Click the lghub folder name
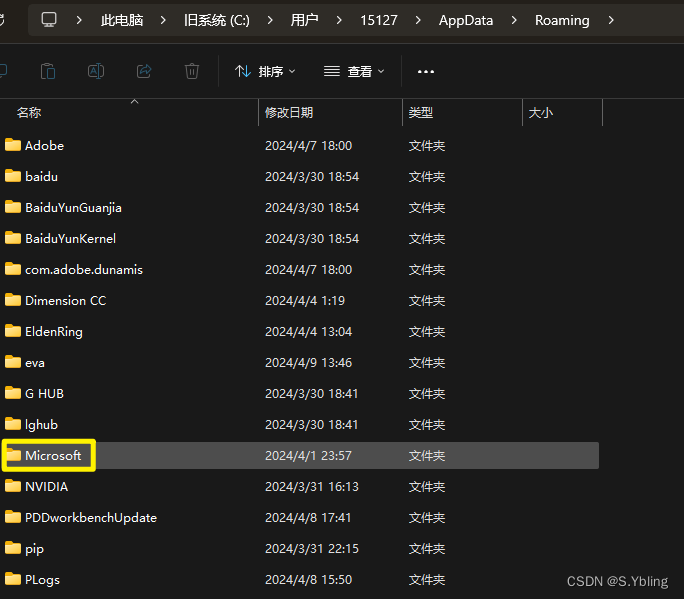Image resolution: width=684 pixels, height=599 pixels. point(41,424)
